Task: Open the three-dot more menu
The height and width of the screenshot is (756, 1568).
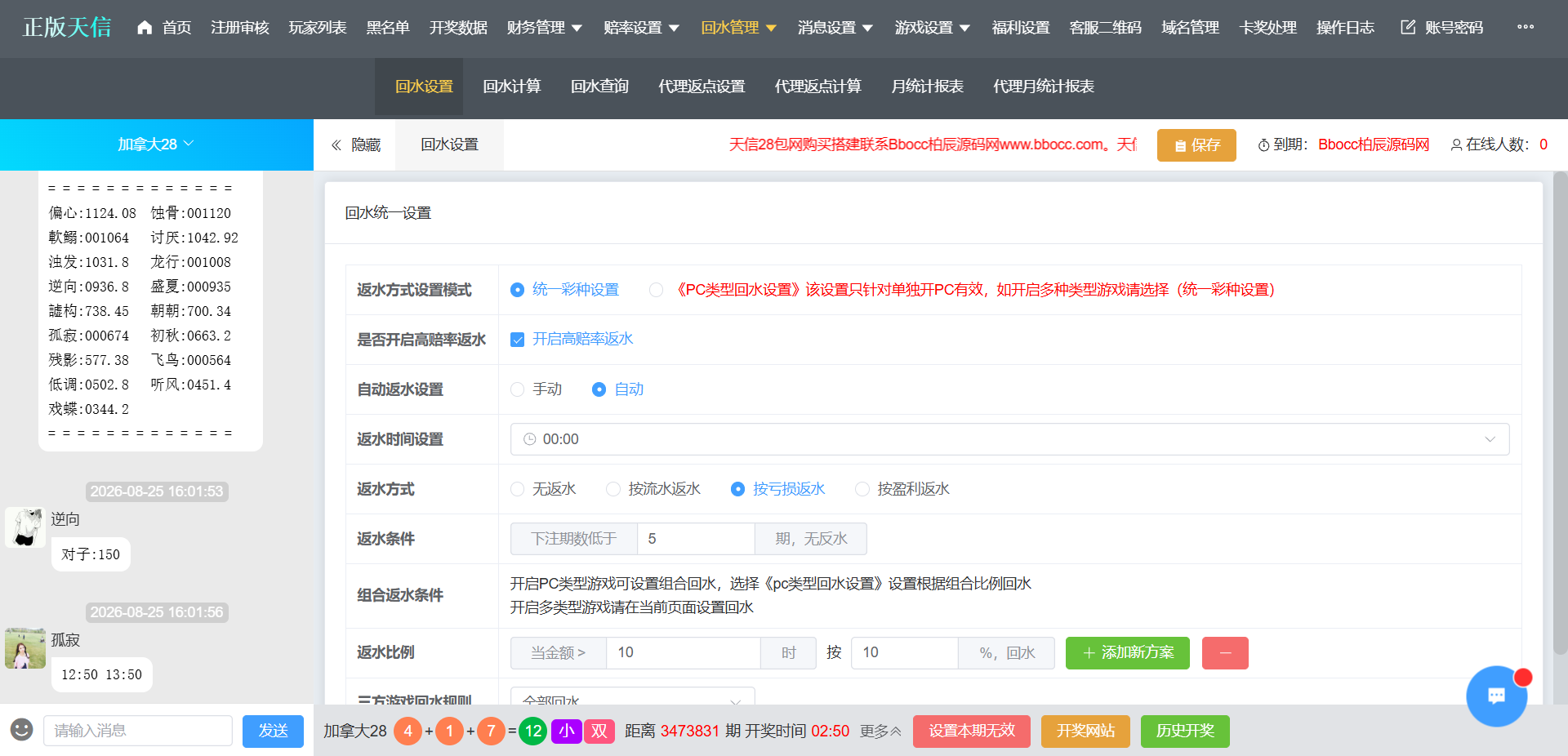Action: 1526,27
